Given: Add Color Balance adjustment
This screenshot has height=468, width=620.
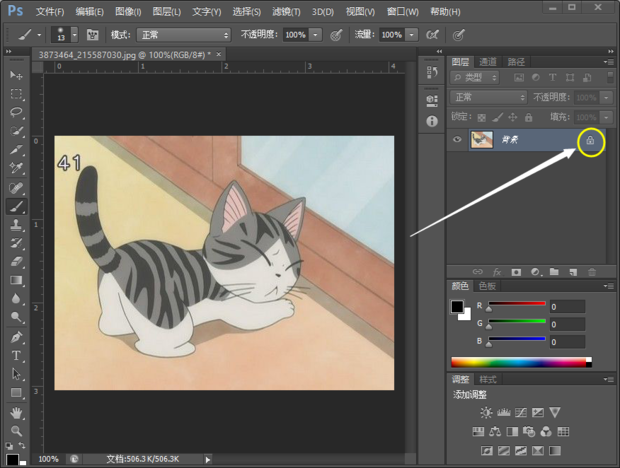Looking at the screenshot, I should coord(495,432).
